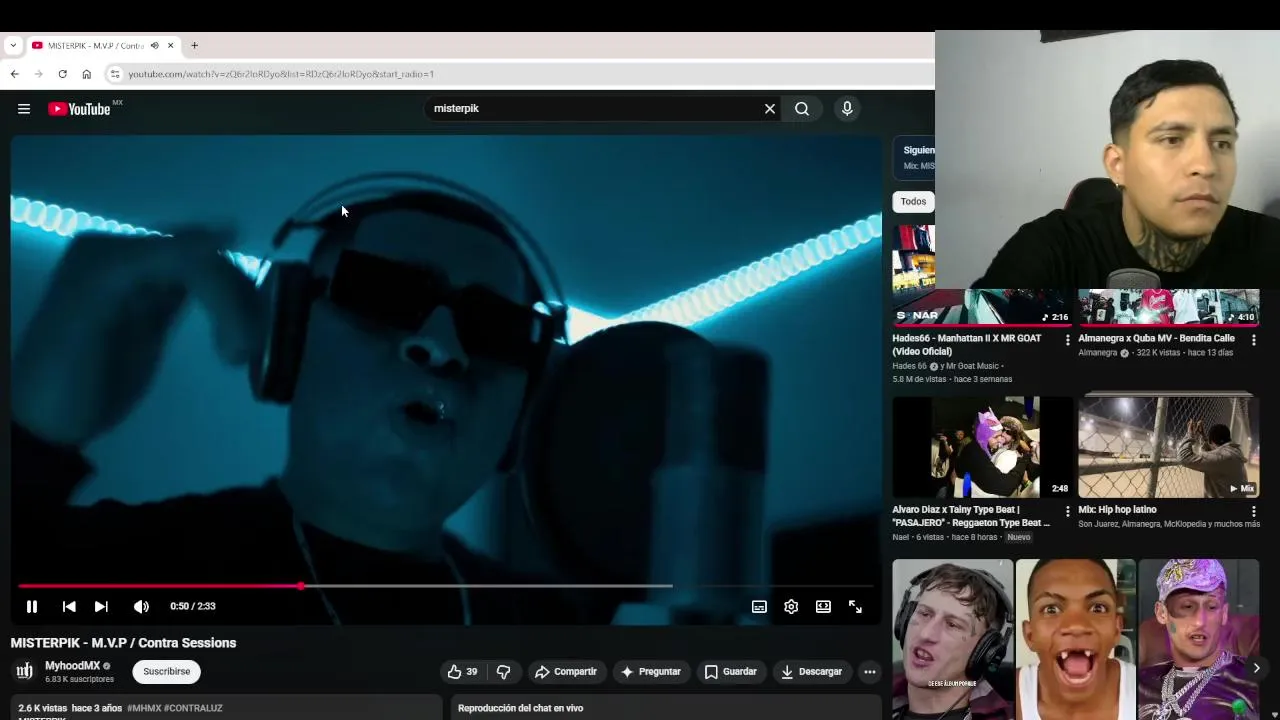Open the MyhoodMX channel avatar

[x=25, y=671]
